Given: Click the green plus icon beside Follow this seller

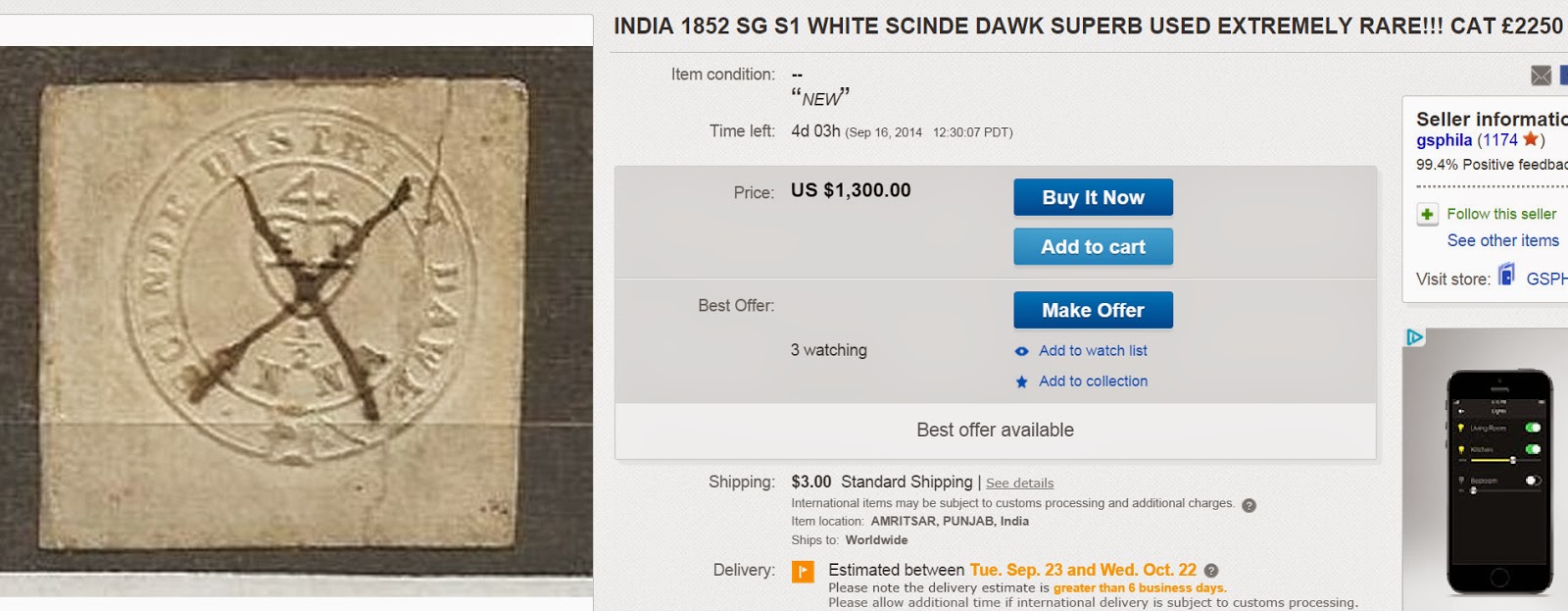Looking at the screenshot, I should coord(1426,213).
